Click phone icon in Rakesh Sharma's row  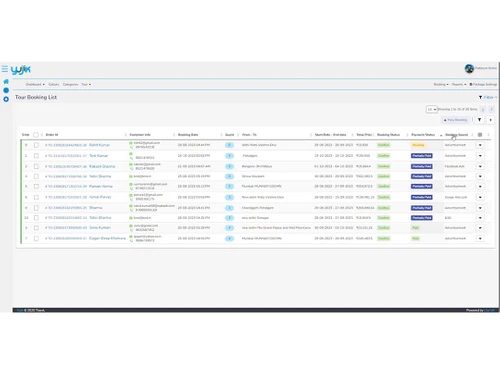point(131,168)
